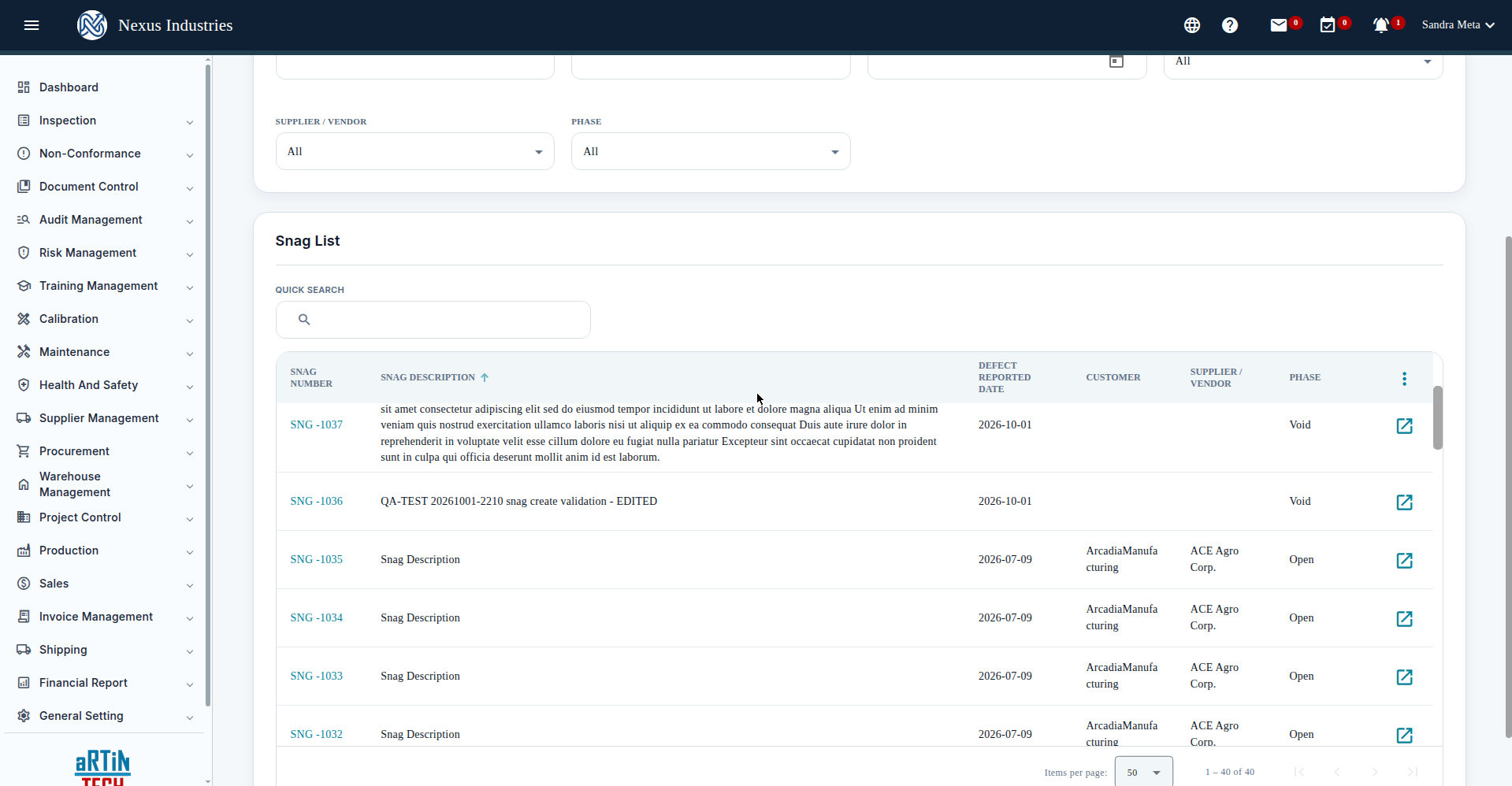Open the language globe icon
Image resolution: width=1512 pixels, height=786 pixels.
(1192, 25)
